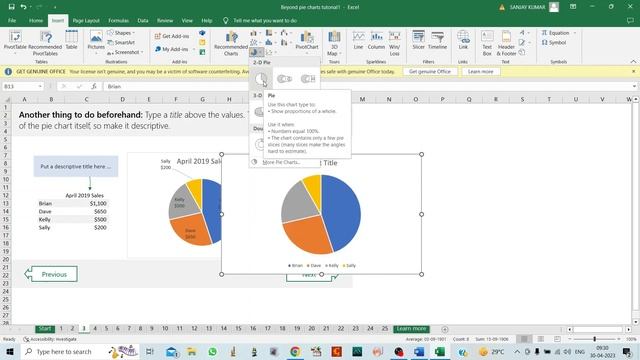
Task: Adjust the zoom slider handle
Action: pos(595,339)
